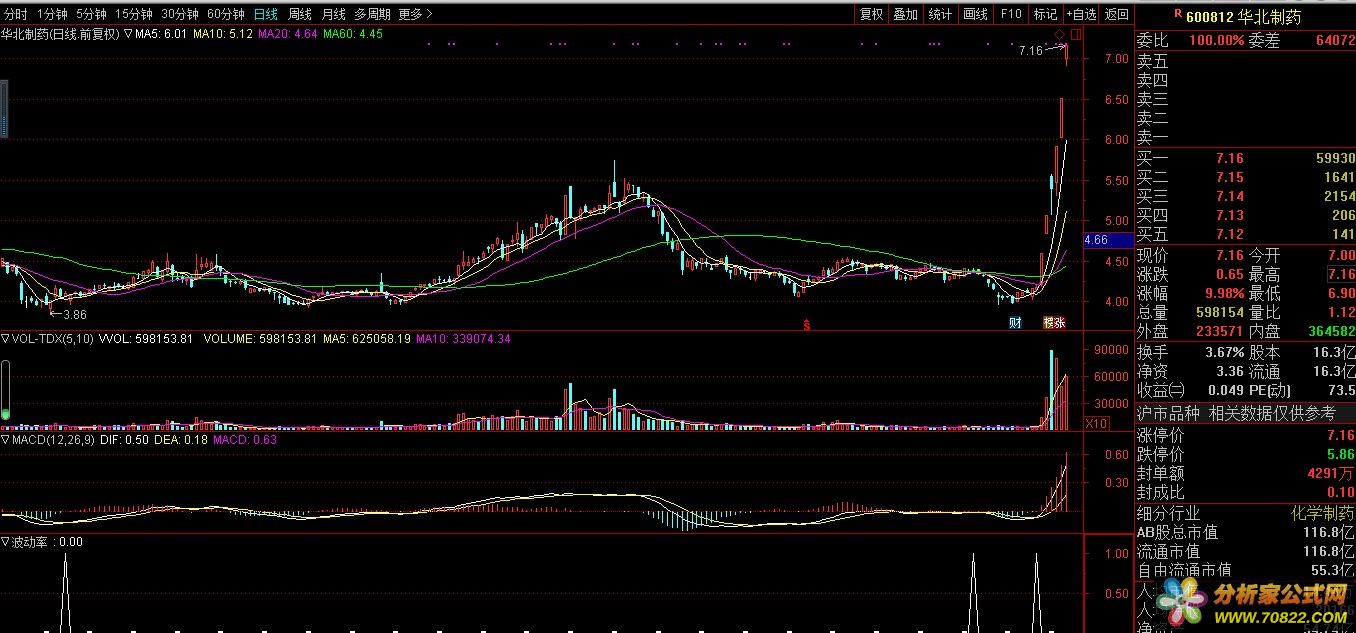Viewport: 1356px width, 633px height.
Task: Click the MA5: 6.01 label
Action: tap(161, 34)
